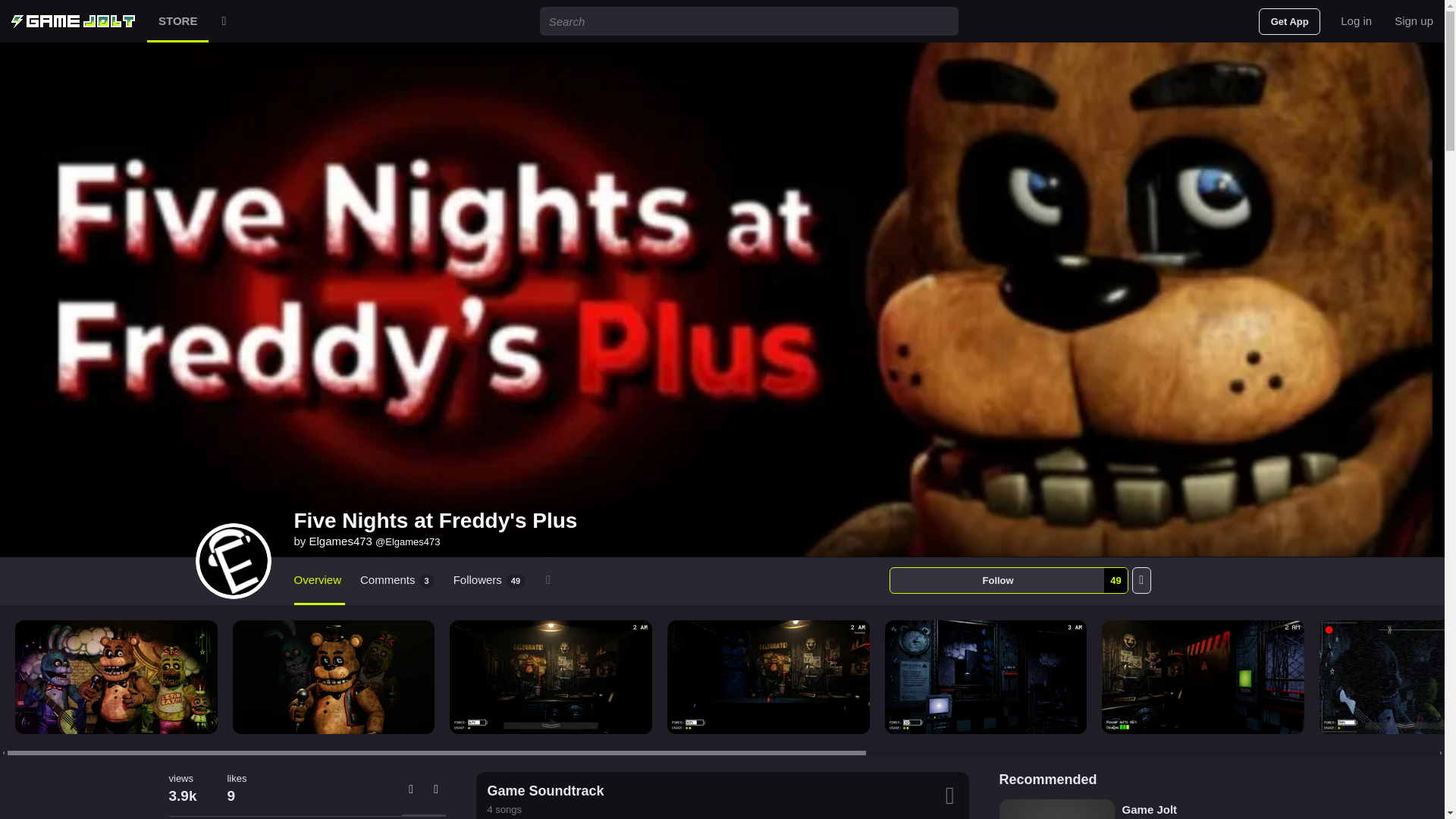
Task: Open the third screenshot showing office at 2 AM
Action: (x=551, y=677)
